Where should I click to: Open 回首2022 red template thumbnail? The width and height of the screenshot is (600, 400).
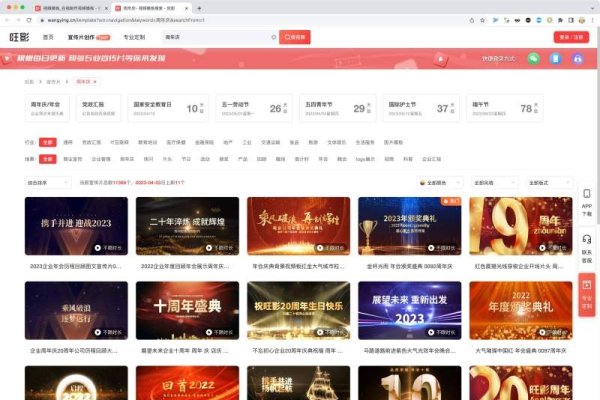(188, 383)
